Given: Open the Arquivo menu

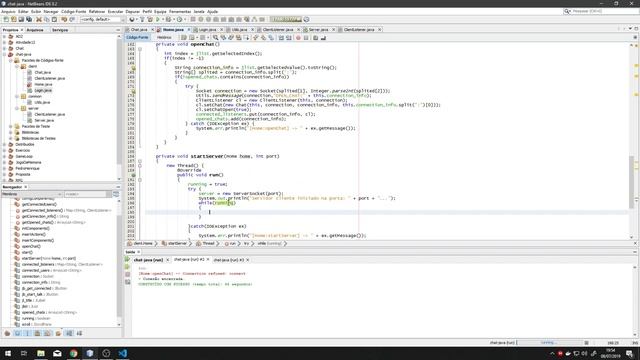Looking at the screenshot, I should pos(8,11).
